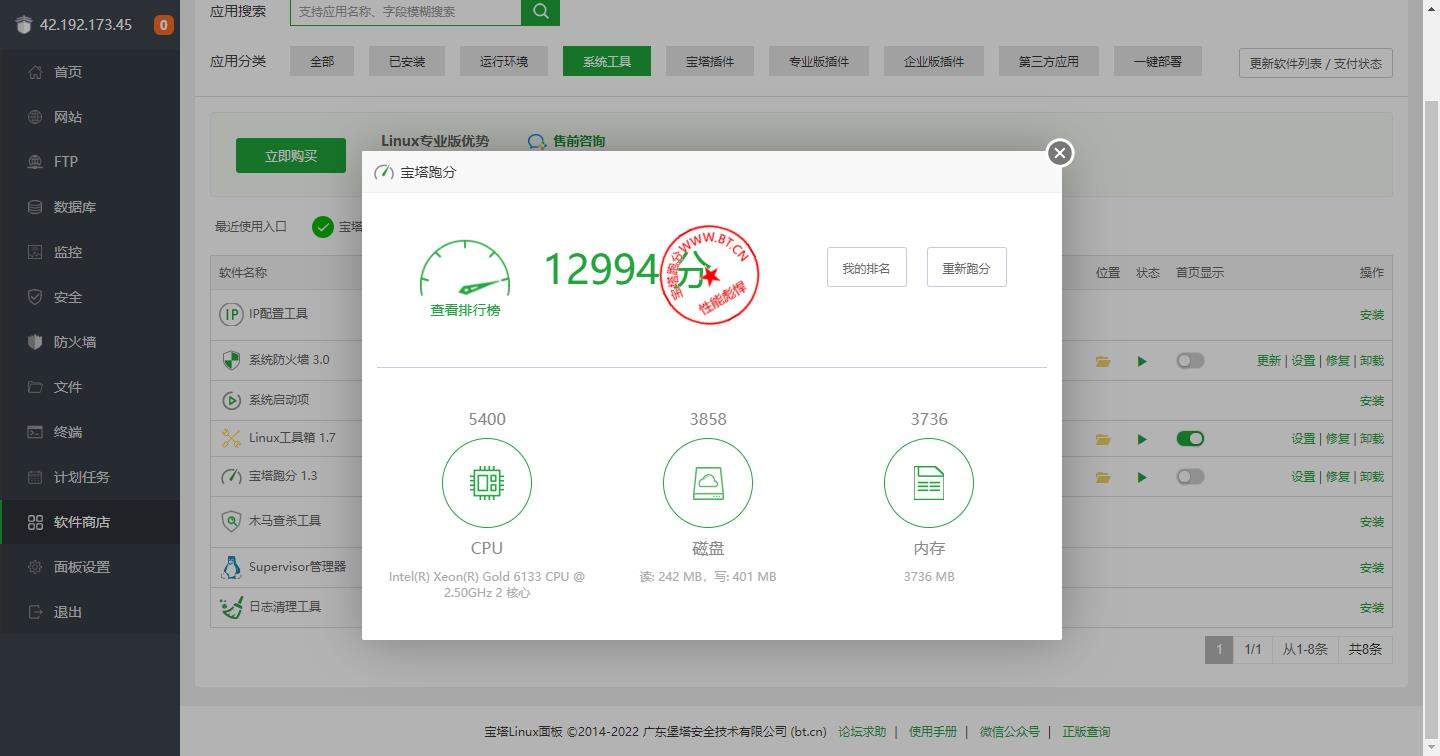Select the 系统工具 category tab
Viewport: 1440px width, 756px height.
[x=607, y=61]
